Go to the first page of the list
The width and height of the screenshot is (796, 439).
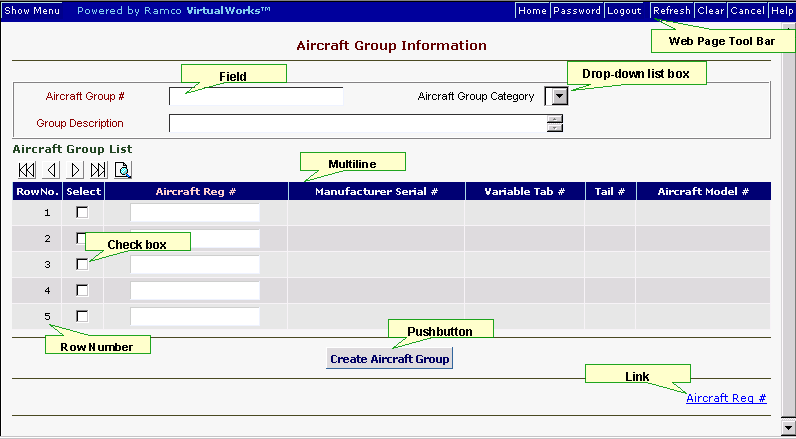[26, 170]
